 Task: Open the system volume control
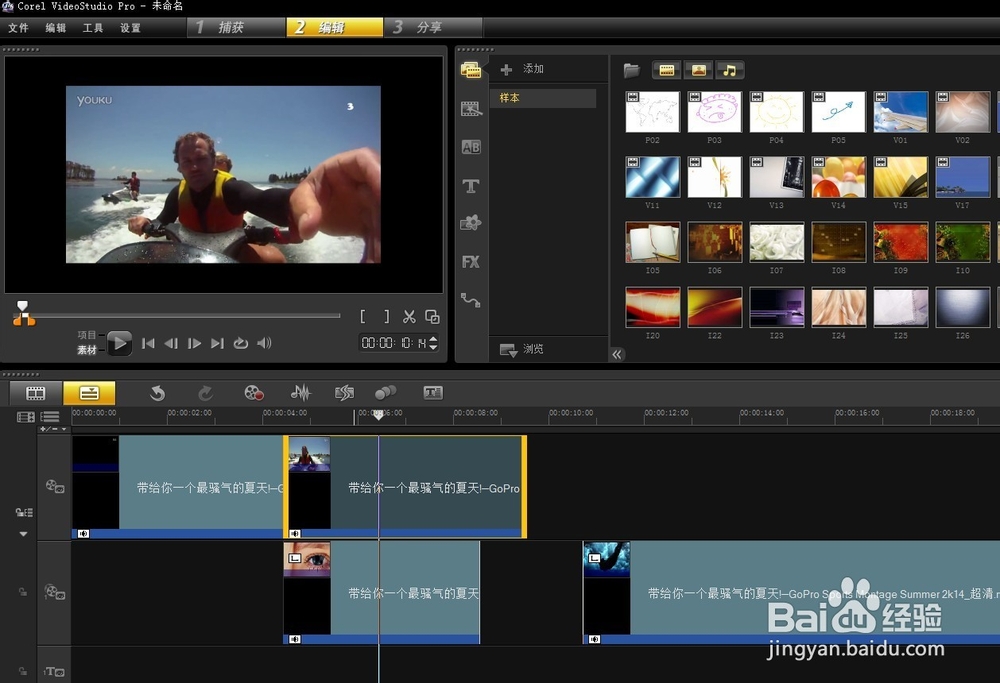[x=264, y=343]
